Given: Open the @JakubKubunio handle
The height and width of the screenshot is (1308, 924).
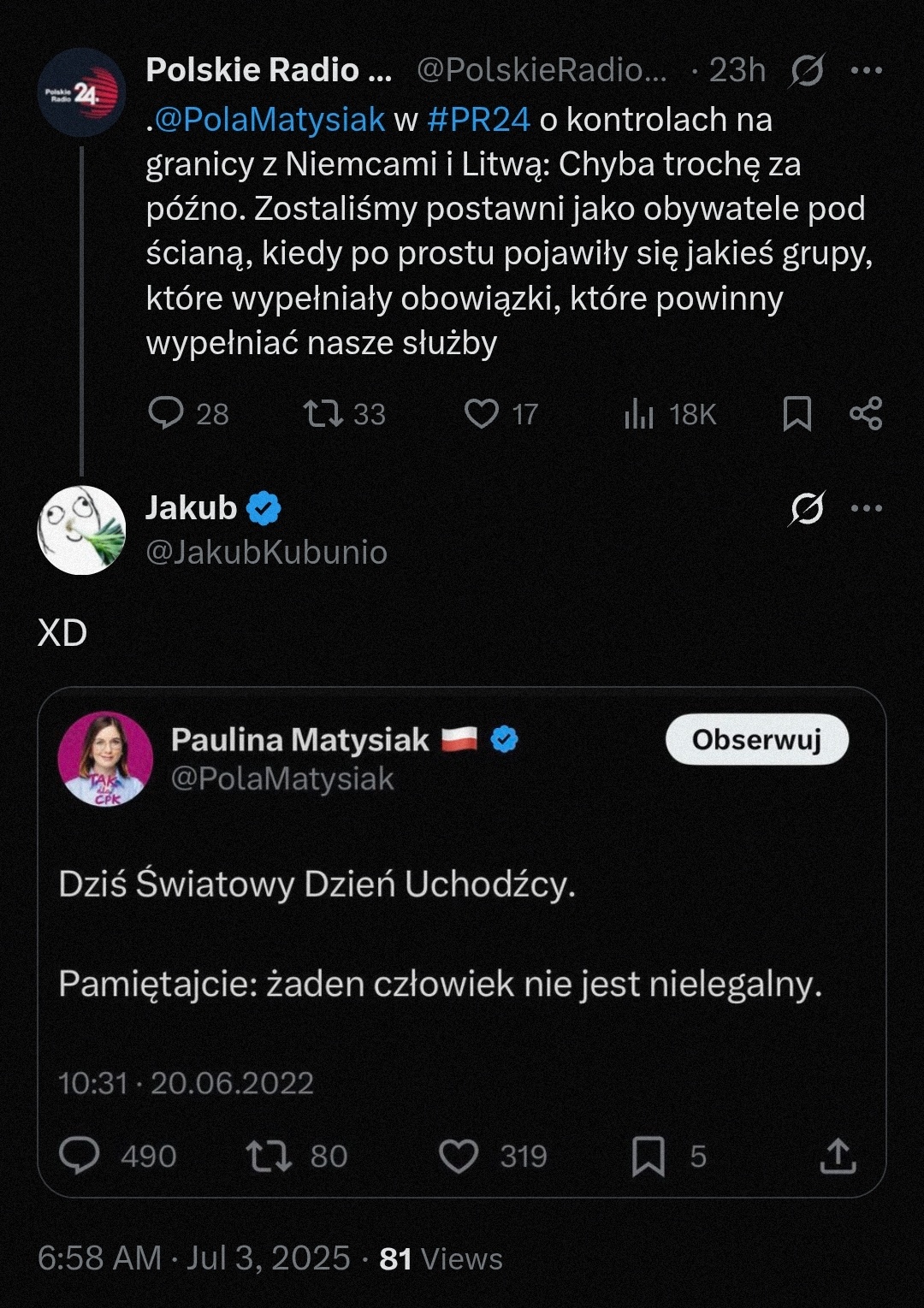Looking at the screenshot, I should pyautogui.click(x=266, y=553).
